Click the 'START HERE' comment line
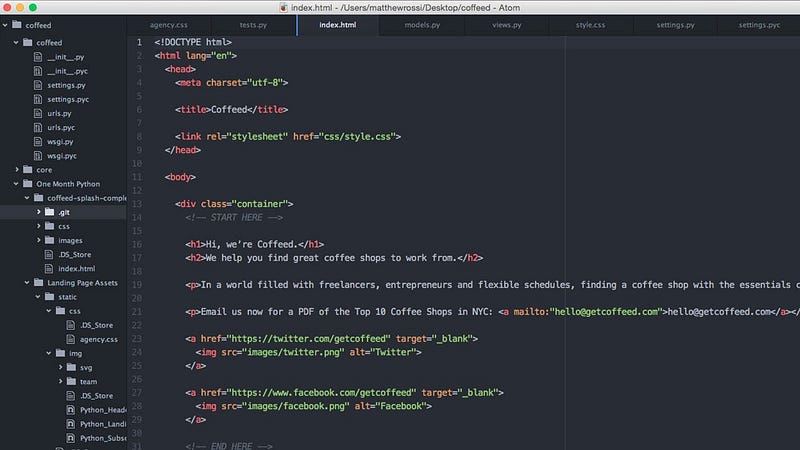The height and width of the screenshot is (450, 800). click(234, 217)
